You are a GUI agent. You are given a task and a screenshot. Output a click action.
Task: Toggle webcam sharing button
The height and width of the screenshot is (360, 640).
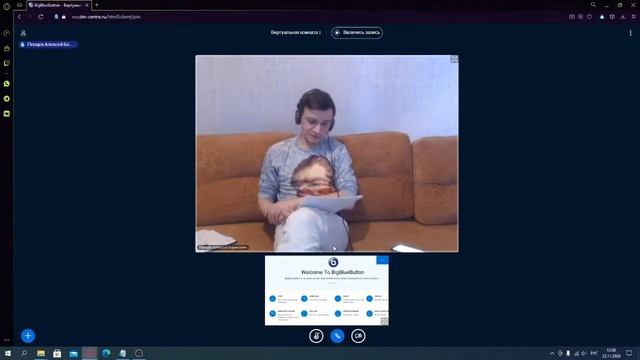(x=358, y=336)
